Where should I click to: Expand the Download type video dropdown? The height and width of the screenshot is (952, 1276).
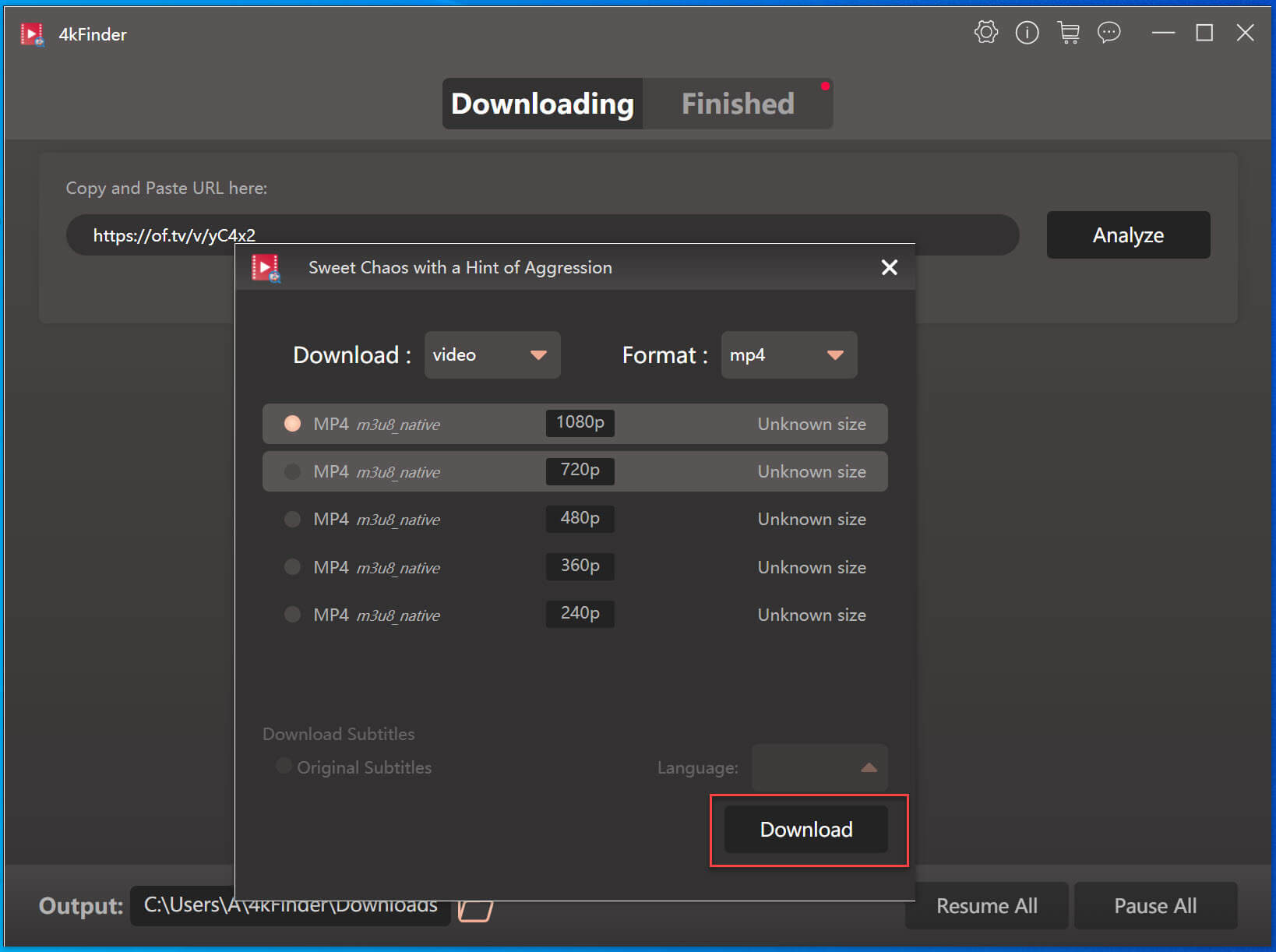click(492, 355)
